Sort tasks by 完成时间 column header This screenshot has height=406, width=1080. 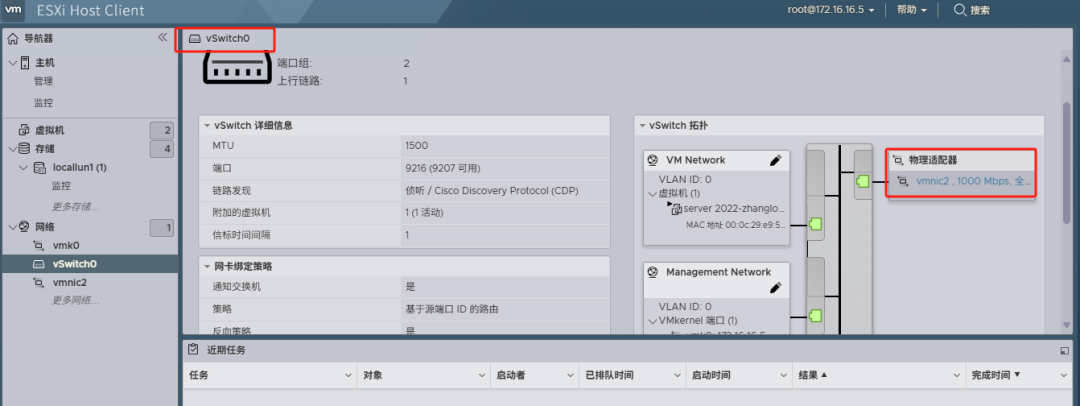click(x=994, y=375)
